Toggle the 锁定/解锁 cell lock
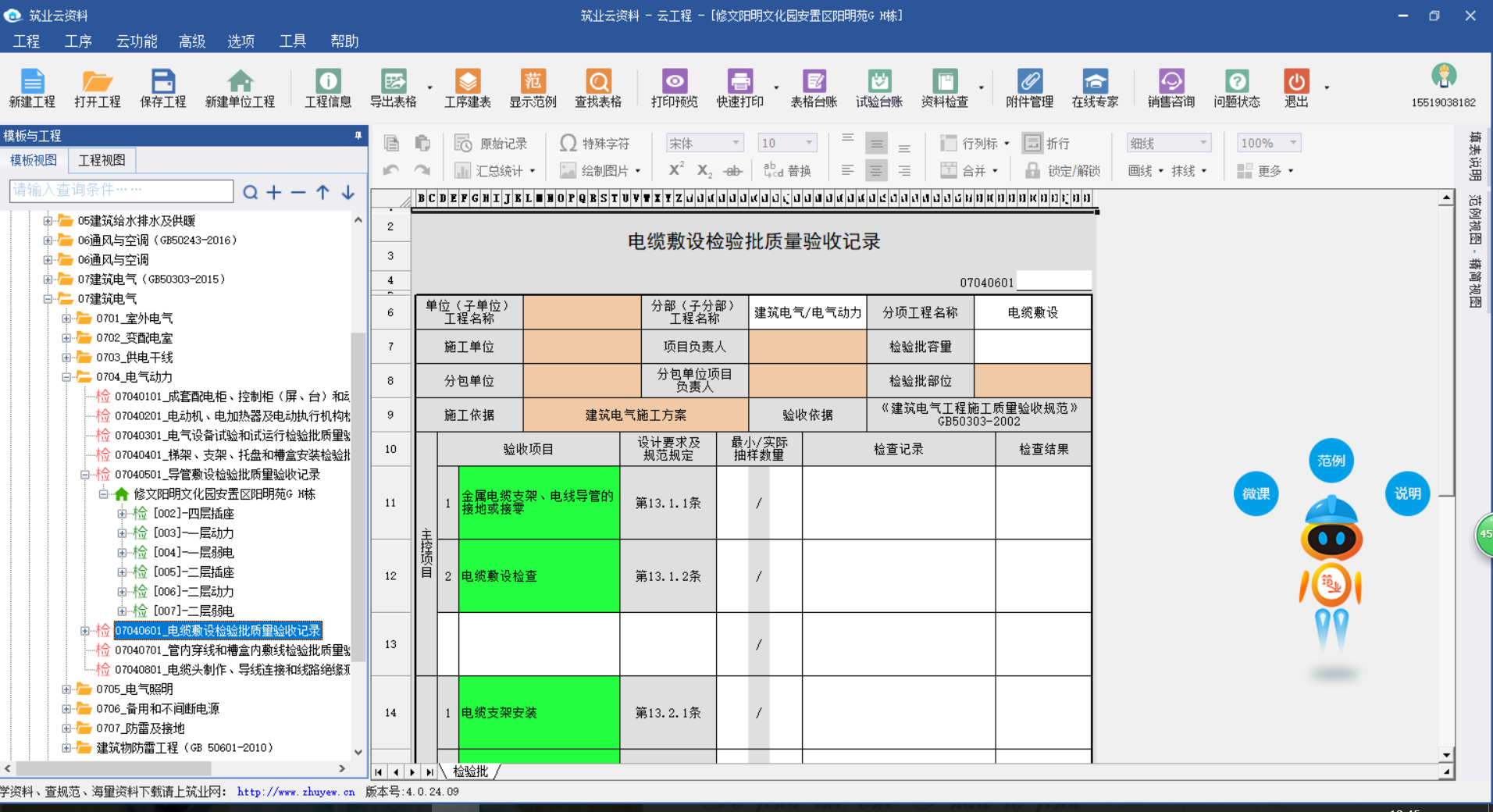The image size is (1493, 812). pos(1063,171)
